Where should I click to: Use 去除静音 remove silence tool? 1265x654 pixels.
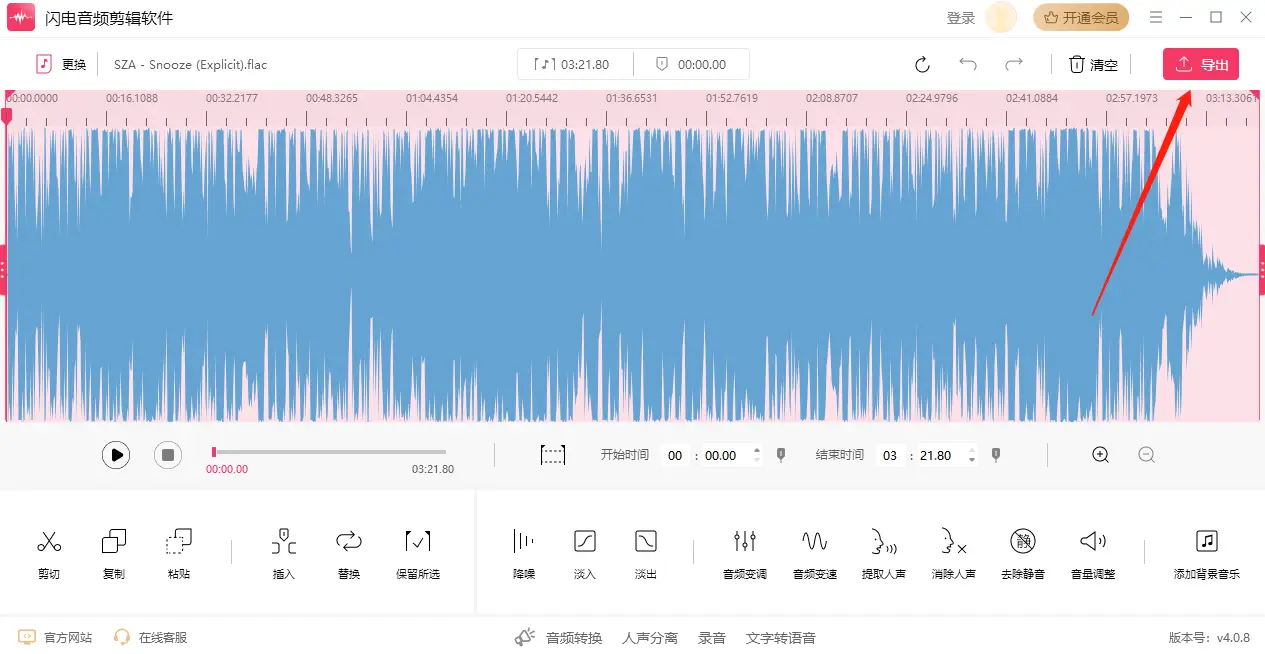(x=1023, y=554)
